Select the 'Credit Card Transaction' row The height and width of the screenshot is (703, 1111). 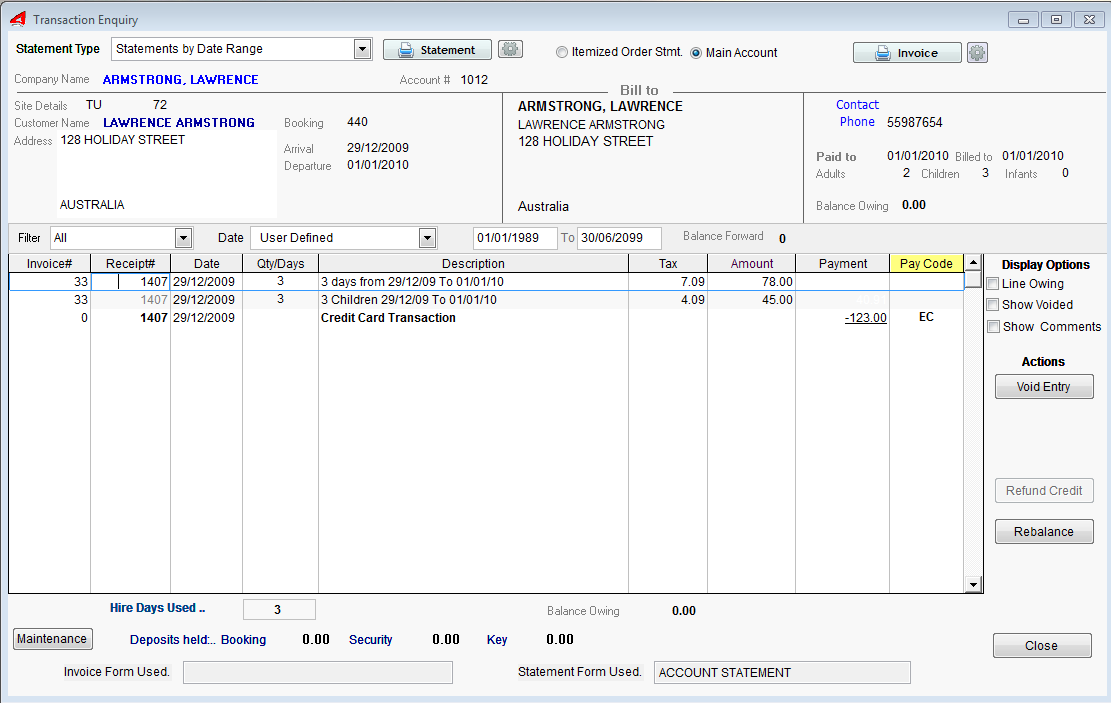click(x=486, y=317)
